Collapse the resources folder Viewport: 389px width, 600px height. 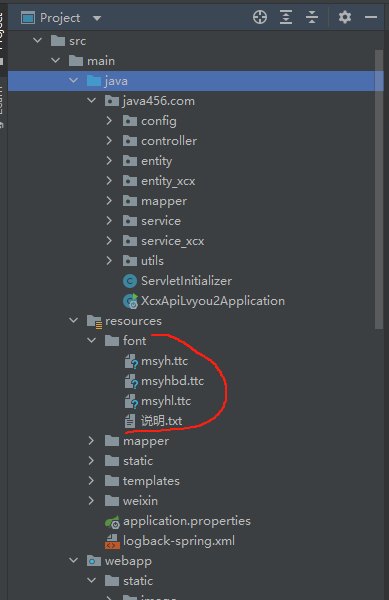click(73, 320)
